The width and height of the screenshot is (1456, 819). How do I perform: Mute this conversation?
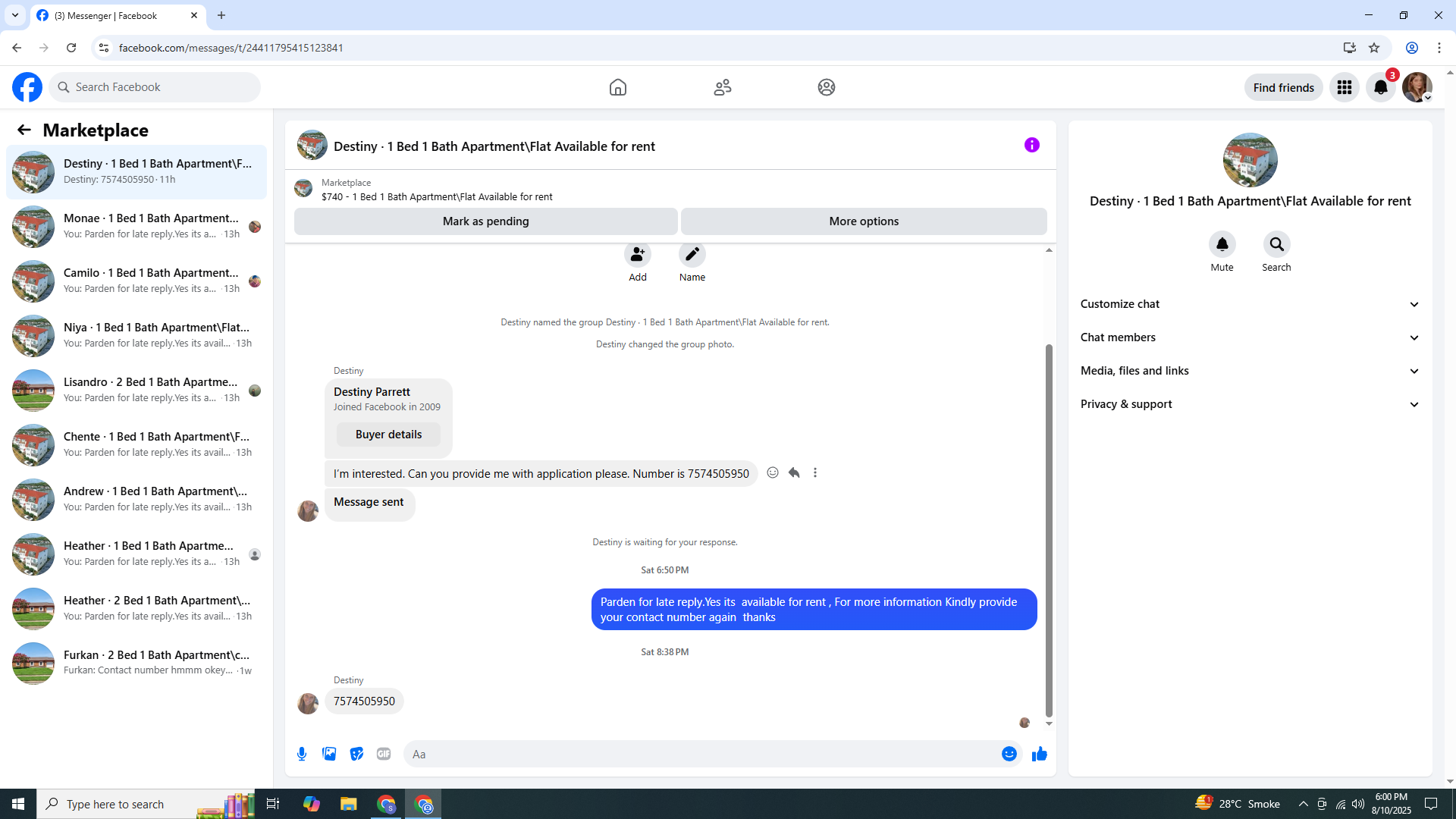coord(1222,245)
